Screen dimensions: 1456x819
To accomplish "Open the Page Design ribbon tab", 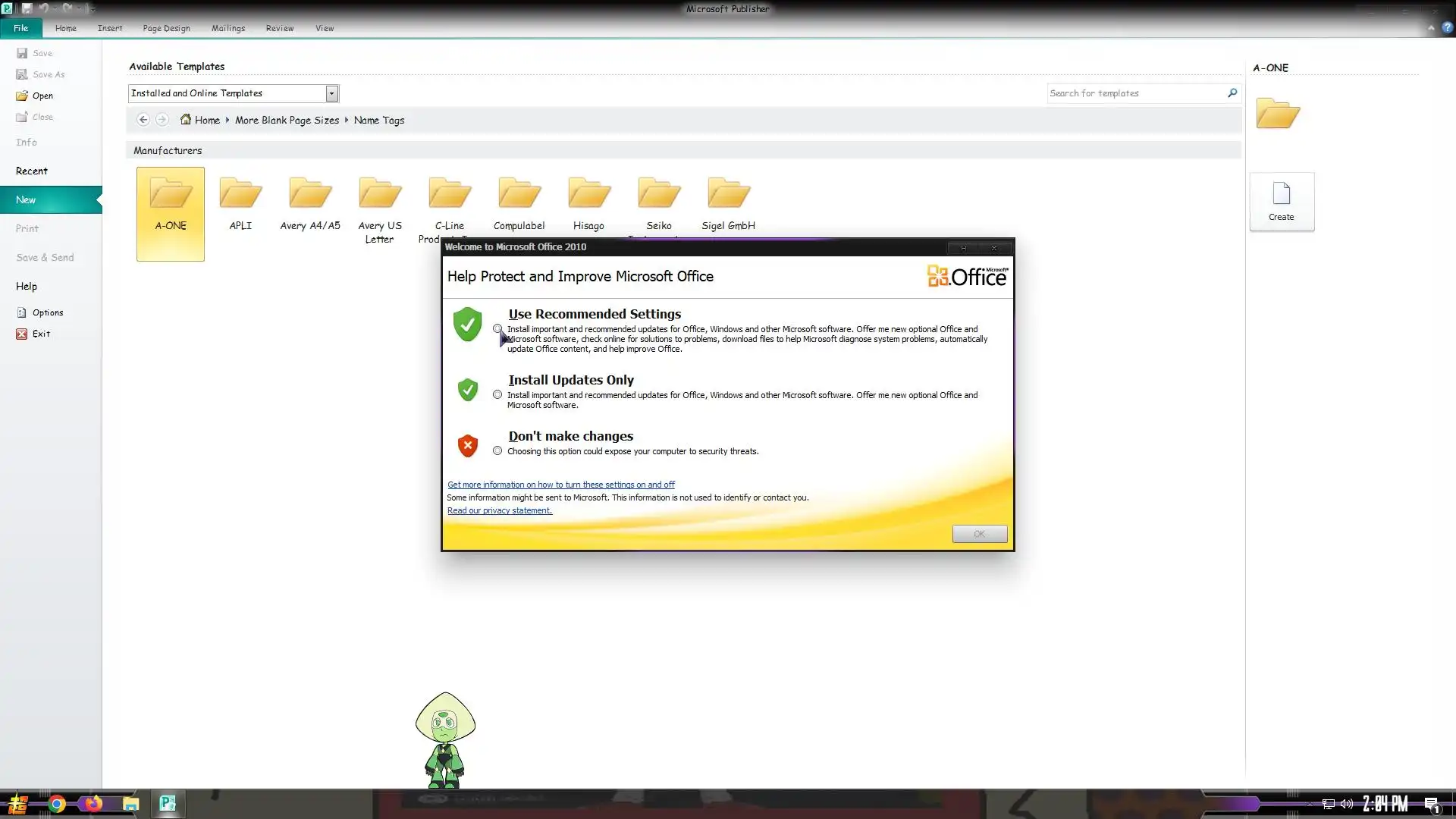I will (166, 28).
